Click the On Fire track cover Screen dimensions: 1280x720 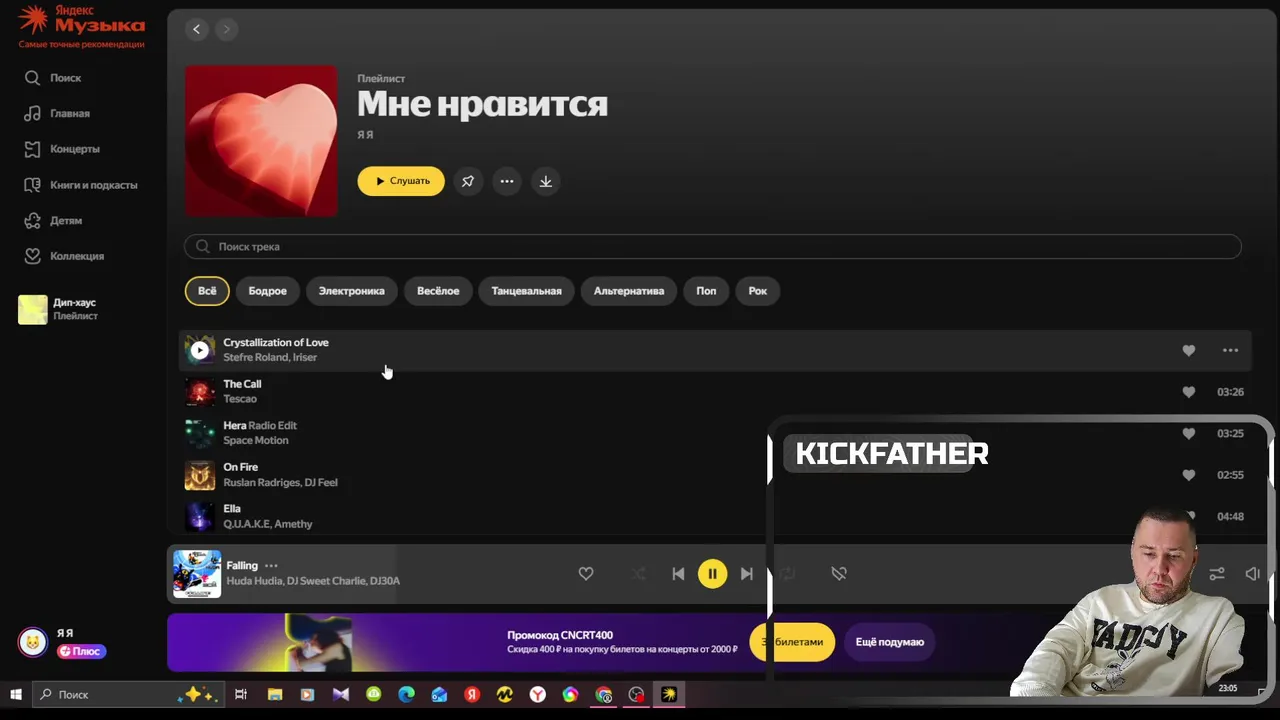(x=200, y=475)
